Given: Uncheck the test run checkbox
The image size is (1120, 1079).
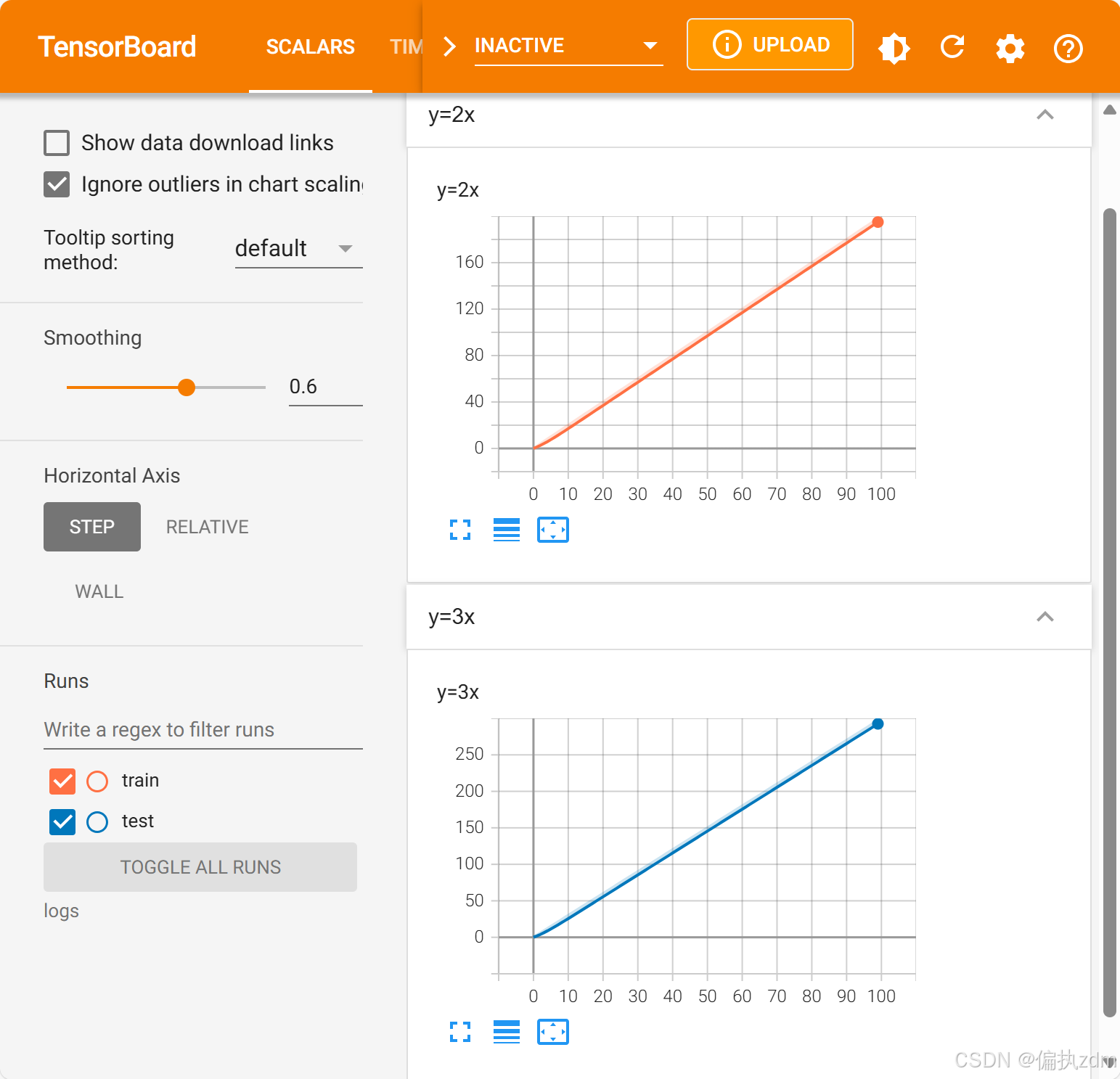Looking at the screenshot, I should [x=62, y=822].
